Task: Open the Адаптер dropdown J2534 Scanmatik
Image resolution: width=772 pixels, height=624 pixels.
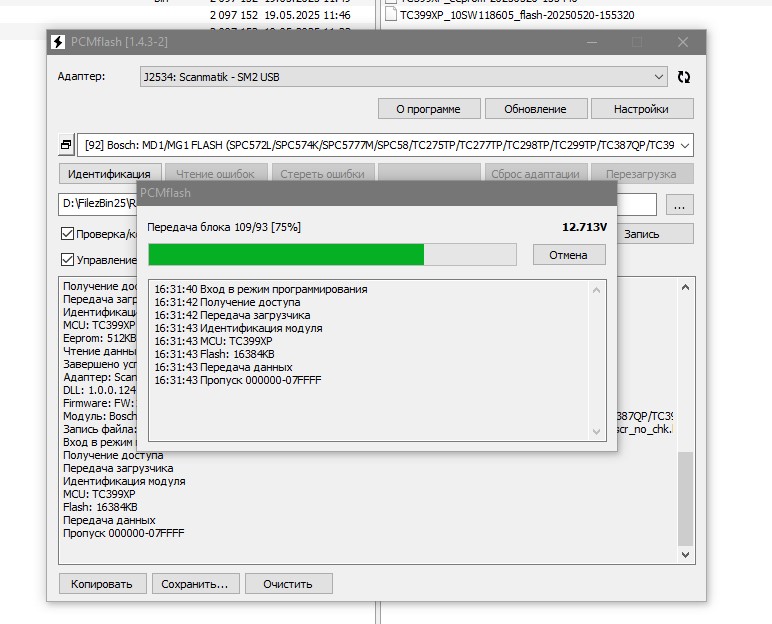Action: (404, 77)
